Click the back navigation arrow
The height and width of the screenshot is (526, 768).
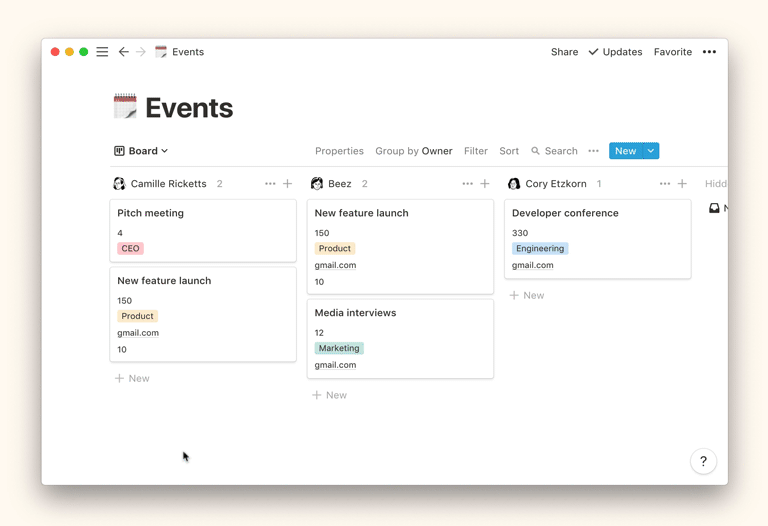(x=123, y=52)
